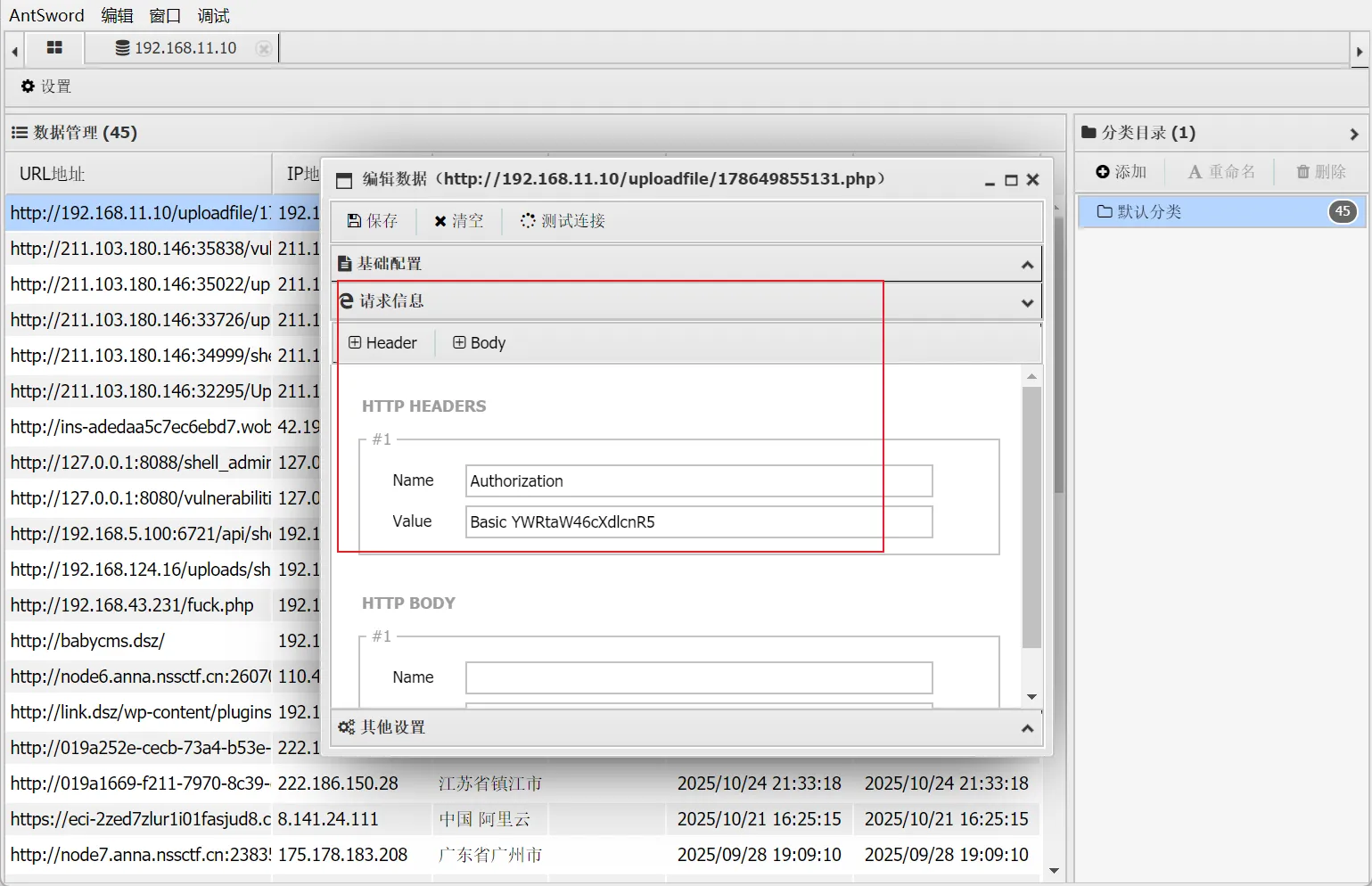1372x886 pixels.
Task: Select the eci-2zed7zlur1i01fasjud8 row
Action: (x=523, y=819)
